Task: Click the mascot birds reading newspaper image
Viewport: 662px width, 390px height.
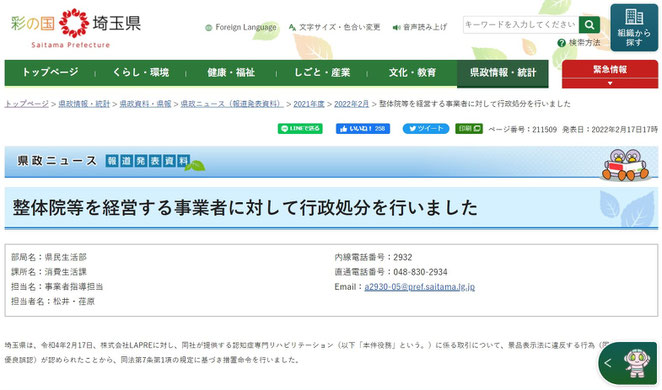Action: coord(625,164)
